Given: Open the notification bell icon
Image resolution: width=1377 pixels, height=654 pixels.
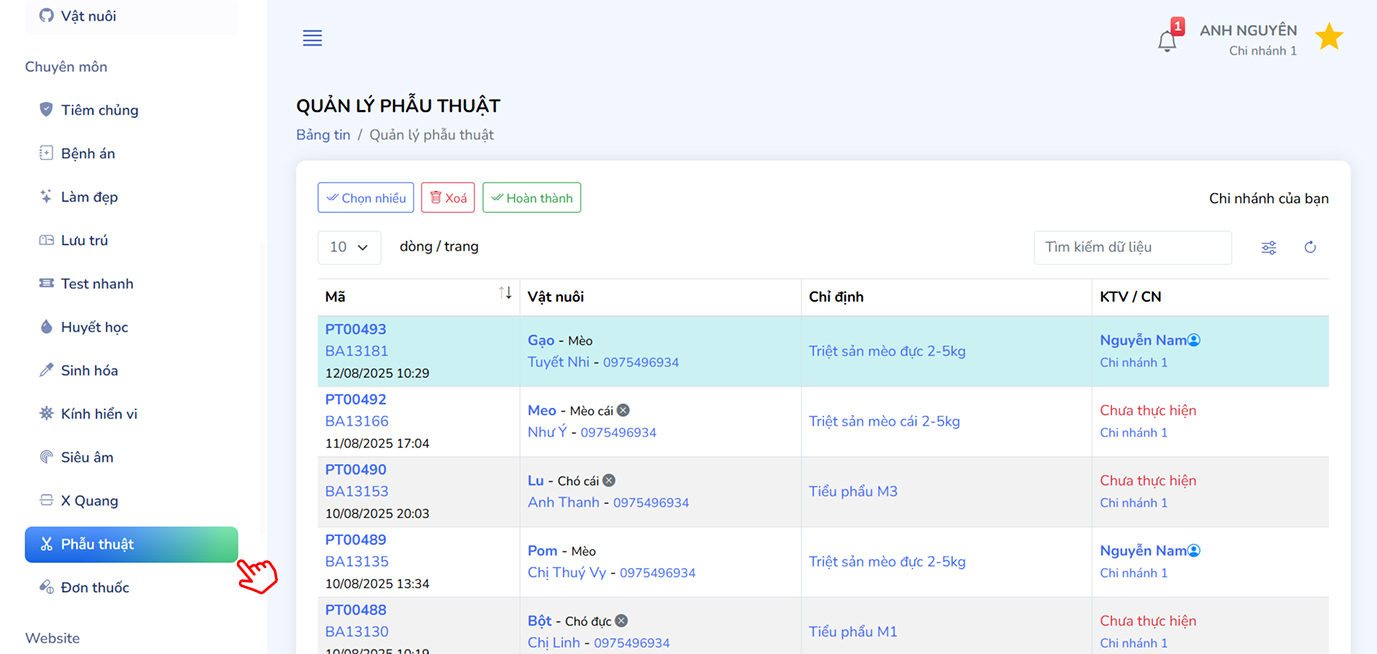Looking at the screenshot, I should point(1167,40).
